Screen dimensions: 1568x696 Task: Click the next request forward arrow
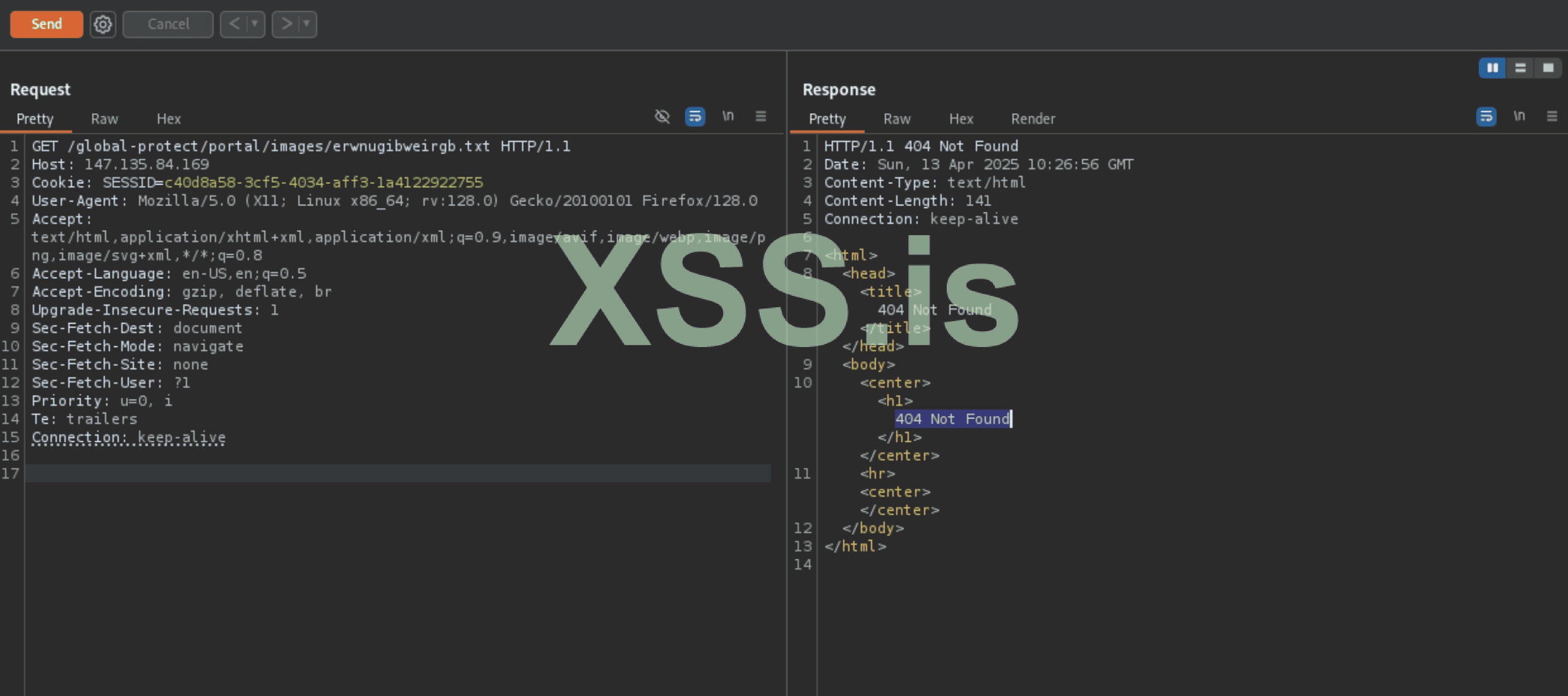point(286,24)
